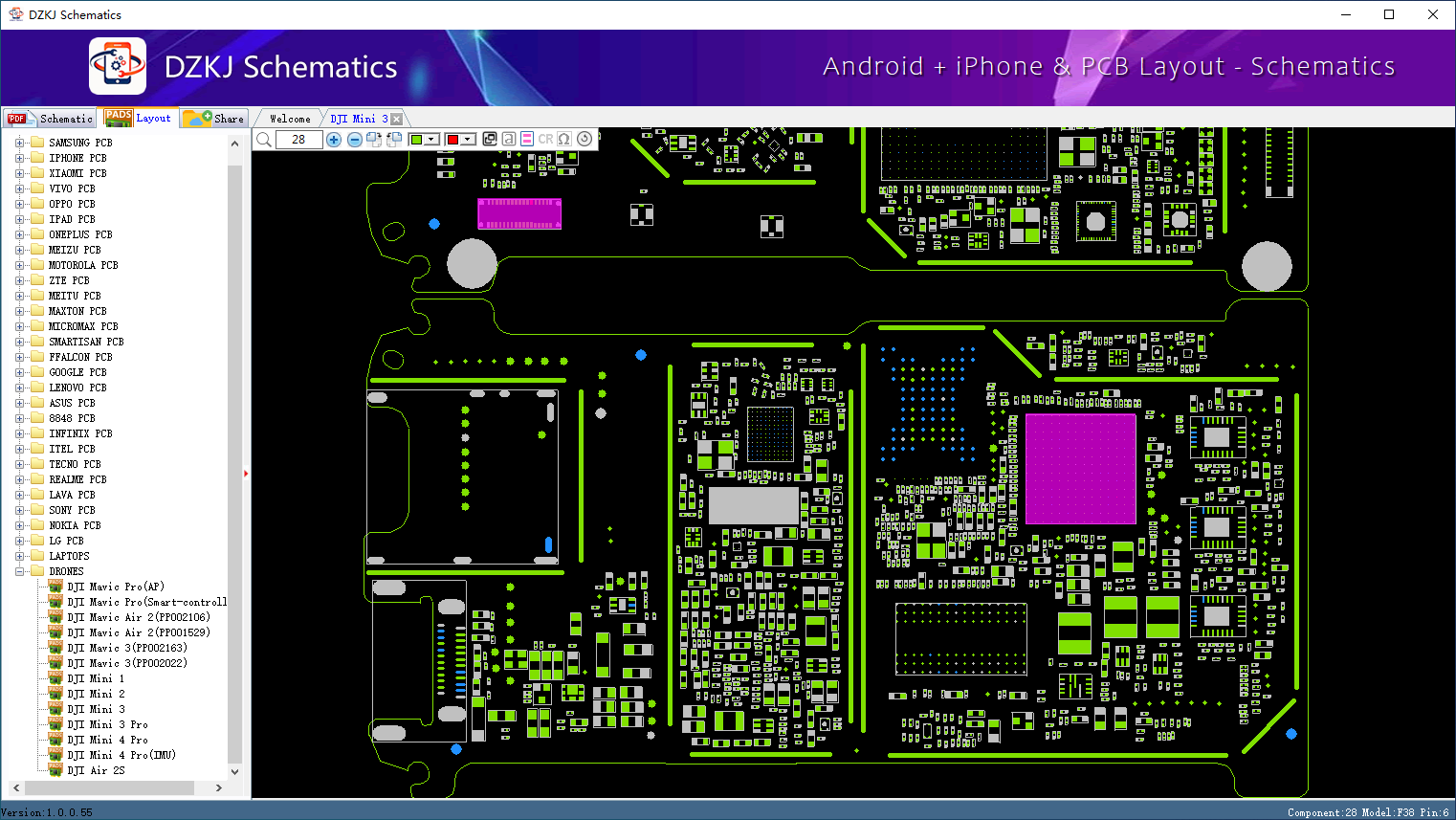Open DJI Mavic Pro(Smart-controll layout
Viewport: 1456px width, 820px height.
(x=146, y=602)
